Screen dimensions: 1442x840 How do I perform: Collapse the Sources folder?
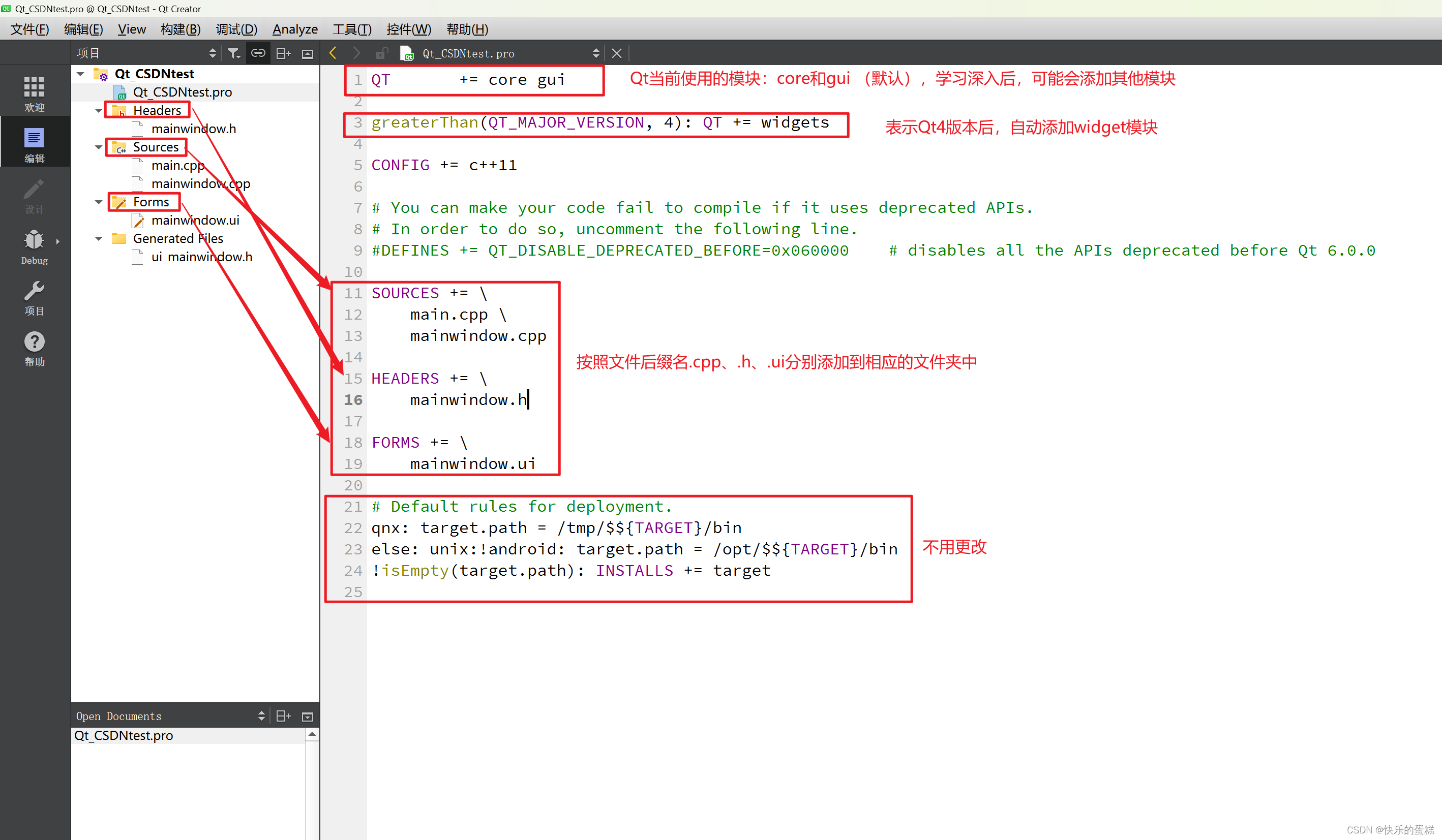pyautogui.click(x=99, y=147)
